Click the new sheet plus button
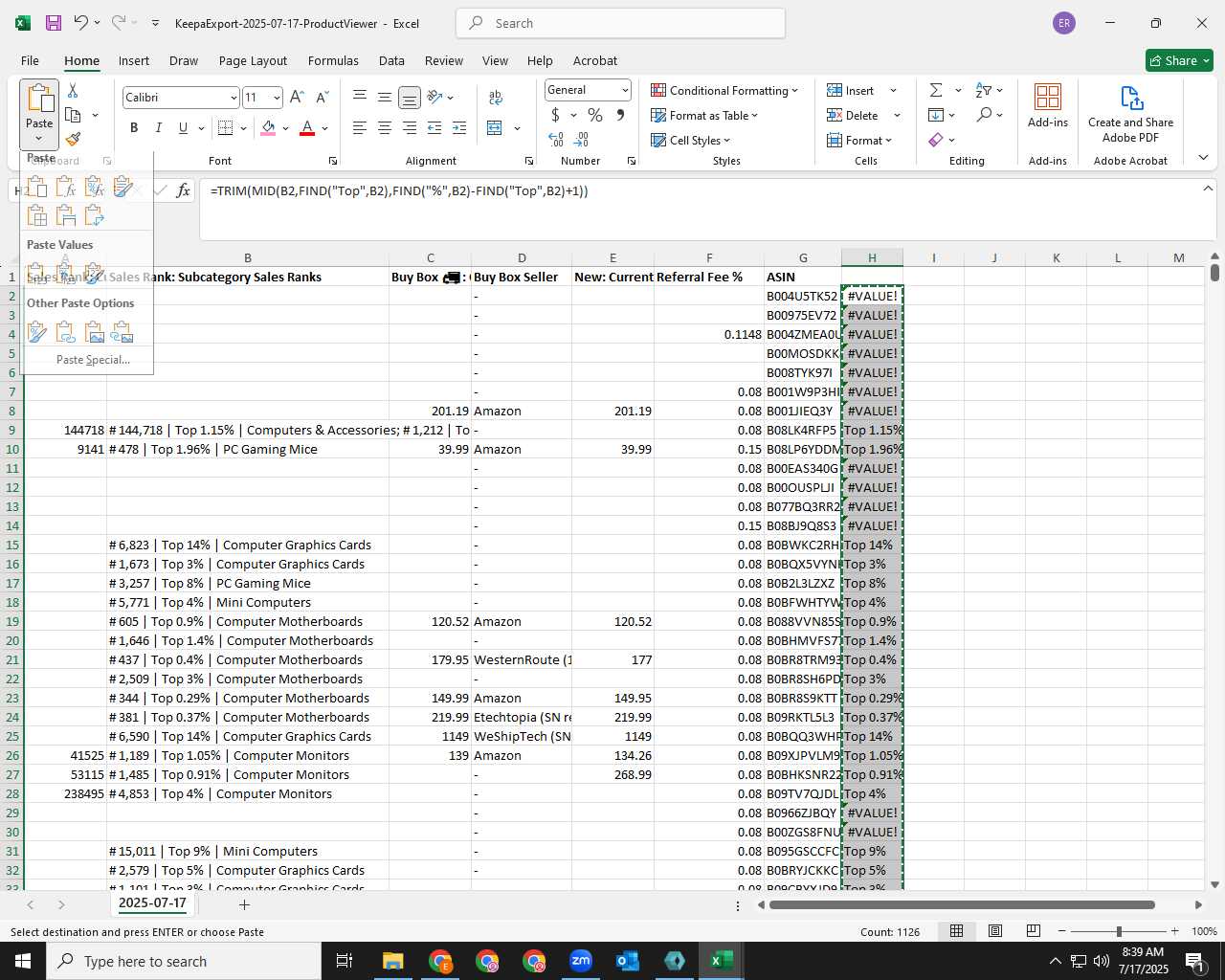Screen dimensions: 1225x980 (244, 904)
